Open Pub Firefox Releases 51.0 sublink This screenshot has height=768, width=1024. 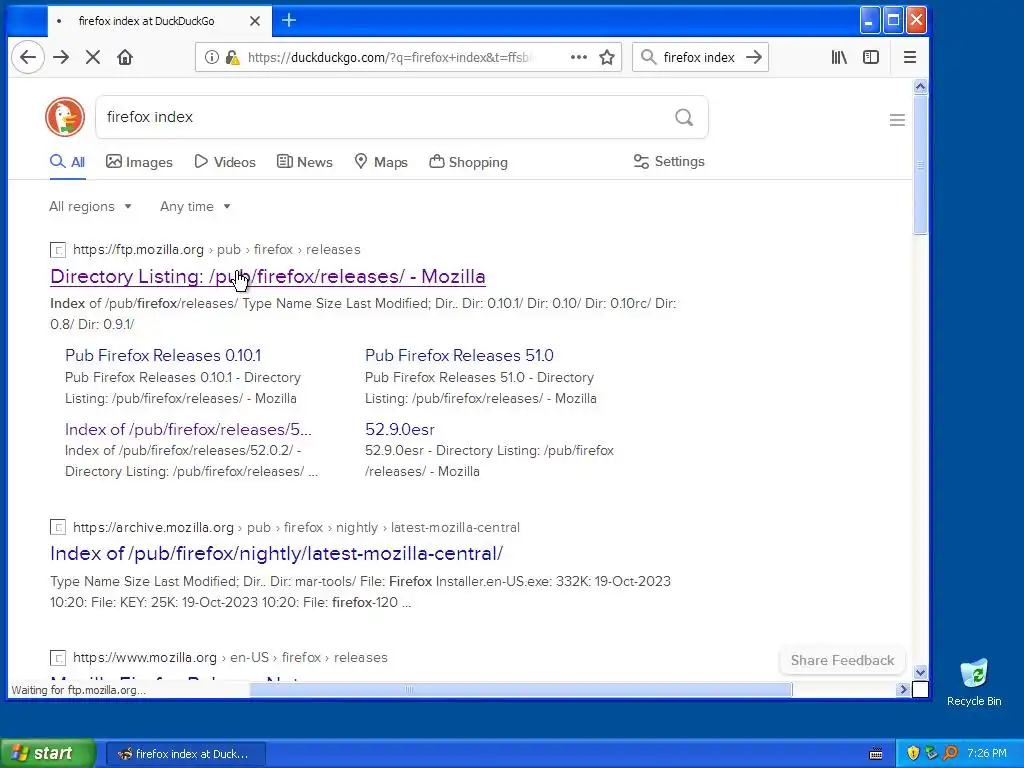[x=459, y=355]
